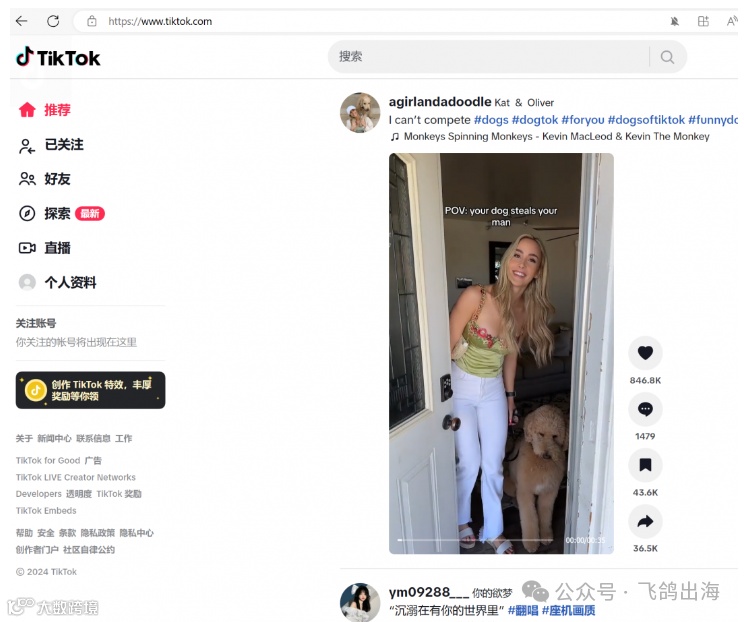
Task: Click the search magnifier icon
Action: pos(667,57)
